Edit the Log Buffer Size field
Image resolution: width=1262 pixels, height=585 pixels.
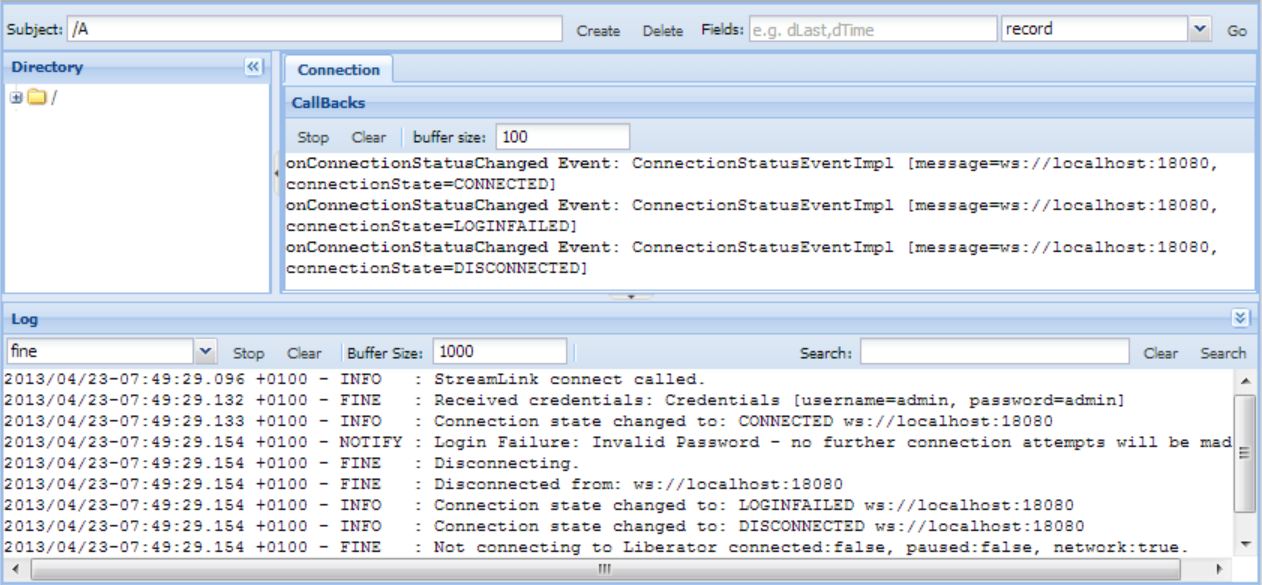pyautogui.click(x=501, y=352)
